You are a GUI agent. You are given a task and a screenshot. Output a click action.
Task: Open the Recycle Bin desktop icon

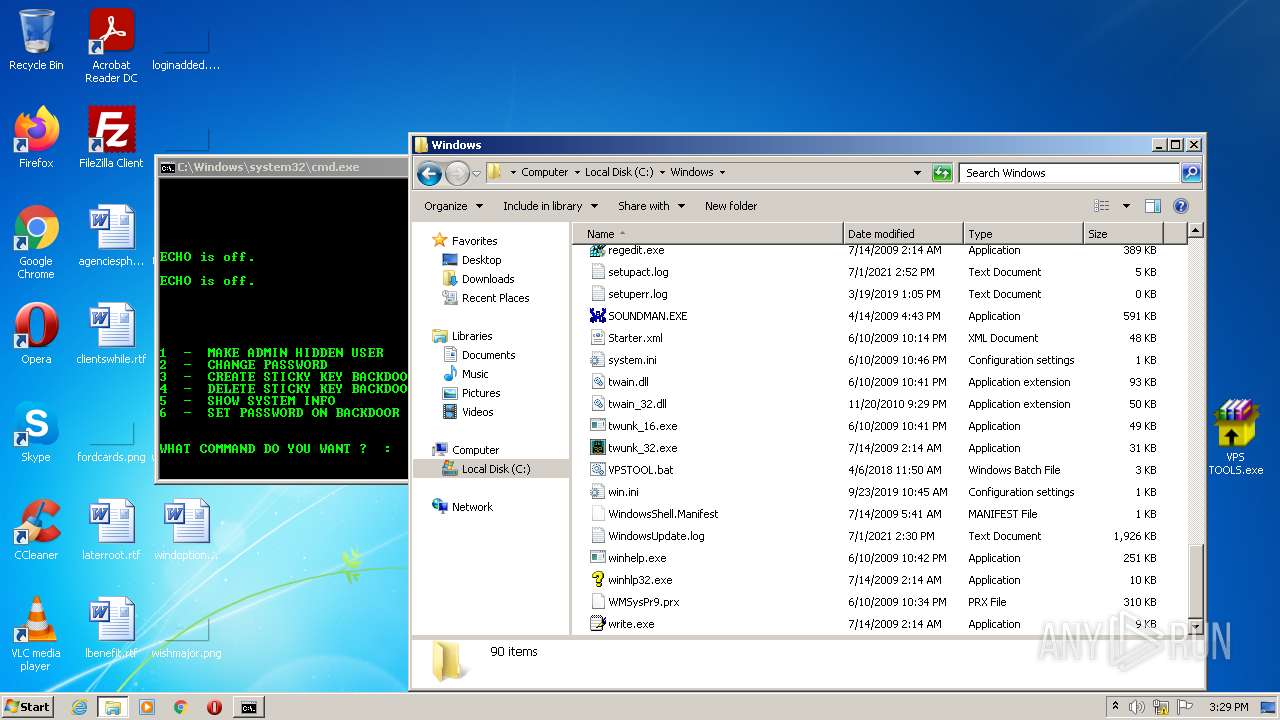click(x=36, y=40)
